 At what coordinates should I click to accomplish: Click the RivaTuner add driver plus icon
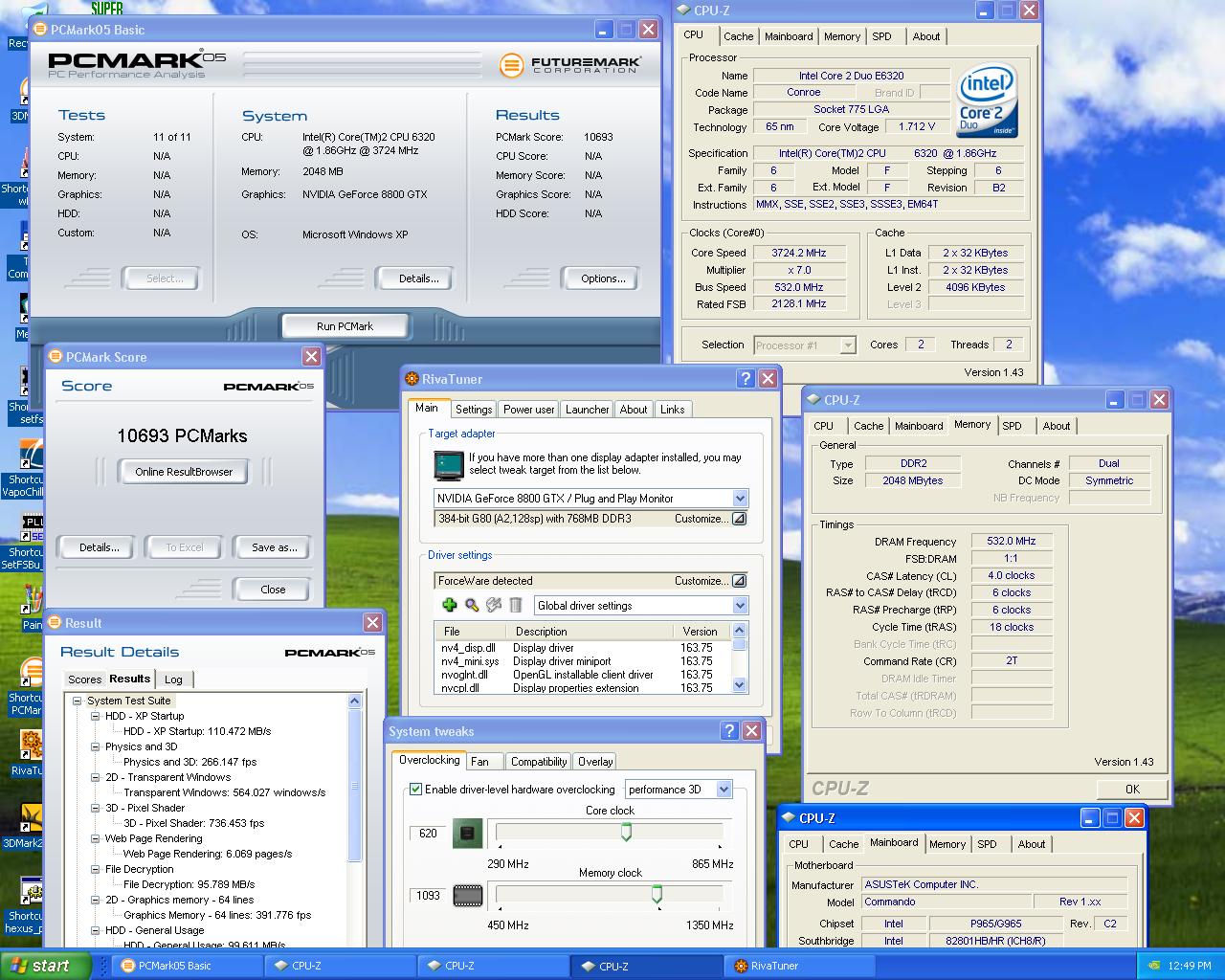449,605
